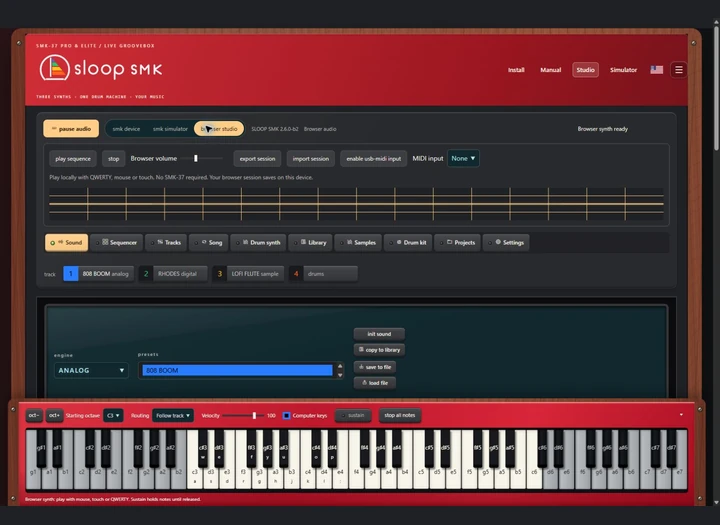The height and width of the screenshot is (525, 720).
Task: Open the Song tab
Action: coord(208,243)
